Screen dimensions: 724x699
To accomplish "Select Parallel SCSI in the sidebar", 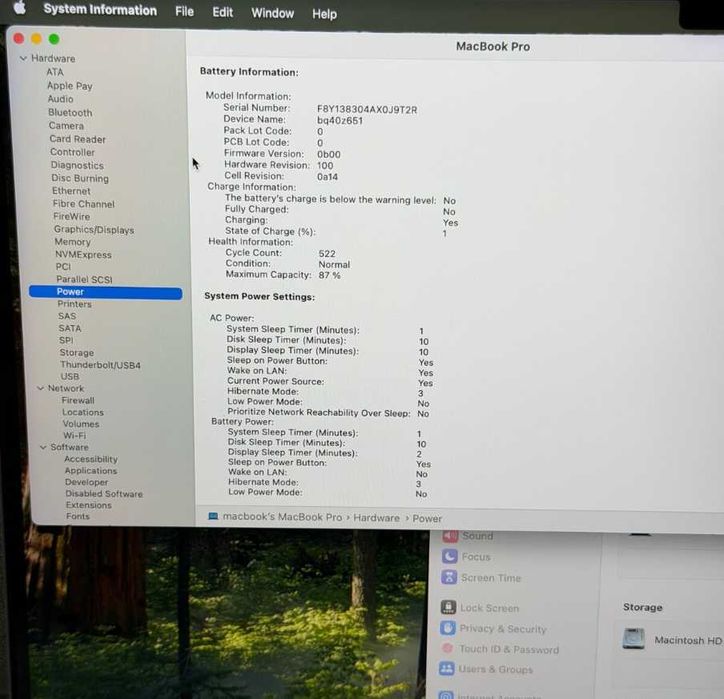I will point(84,279).
